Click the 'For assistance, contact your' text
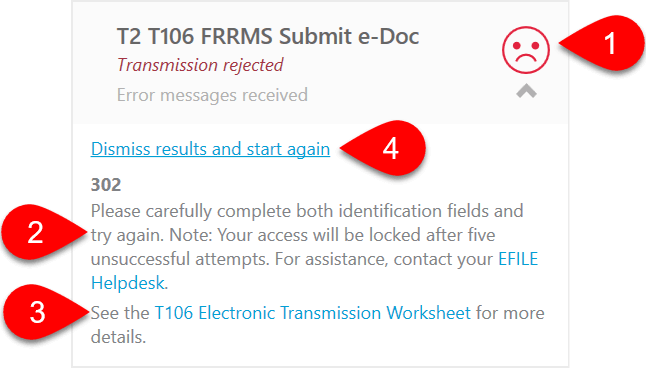Screen dimensions: 646x368 coord(384,259)
